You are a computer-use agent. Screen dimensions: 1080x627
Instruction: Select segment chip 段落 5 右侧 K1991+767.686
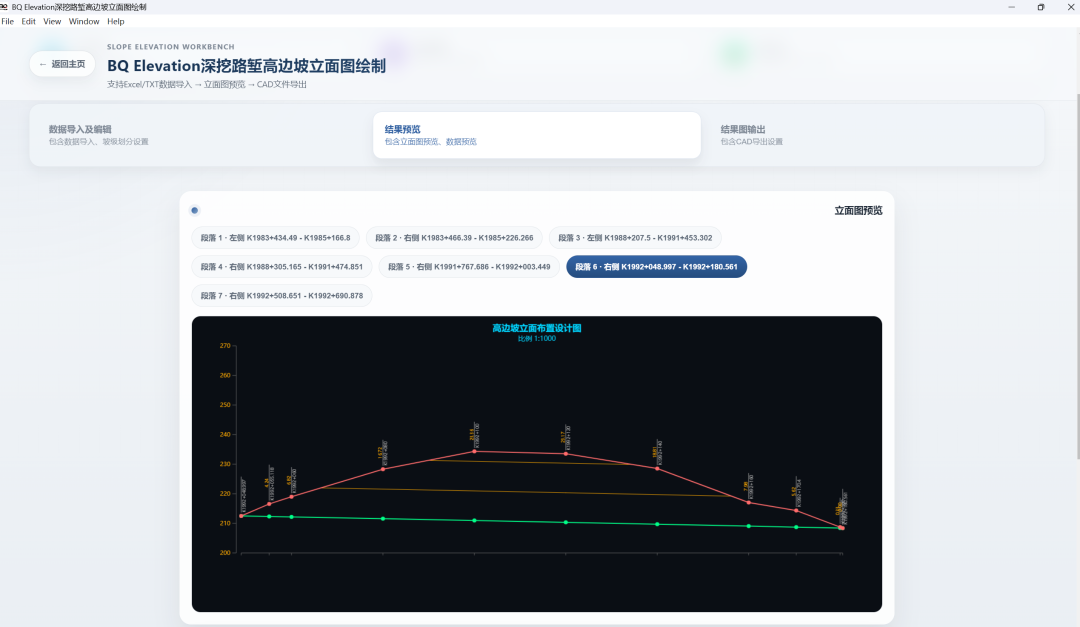point(469,267)
